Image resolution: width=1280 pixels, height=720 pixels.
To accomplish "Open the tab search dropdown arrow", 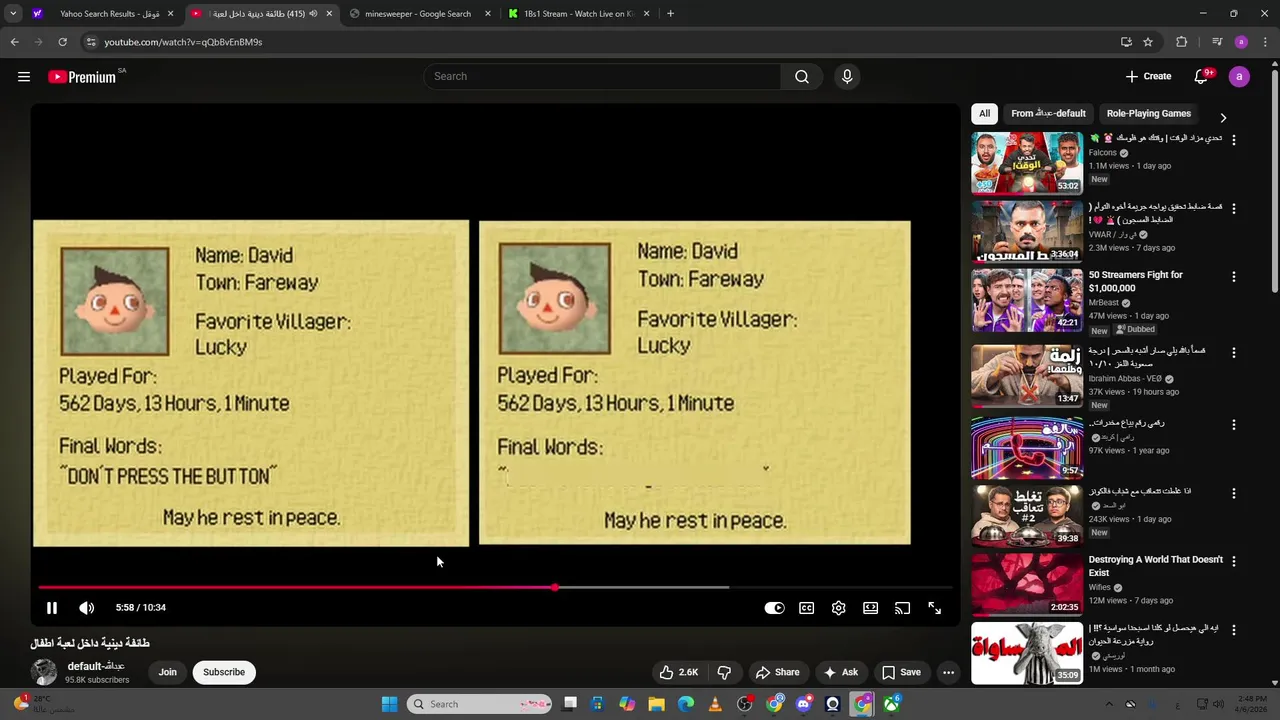I will click(x=13, y=14).
